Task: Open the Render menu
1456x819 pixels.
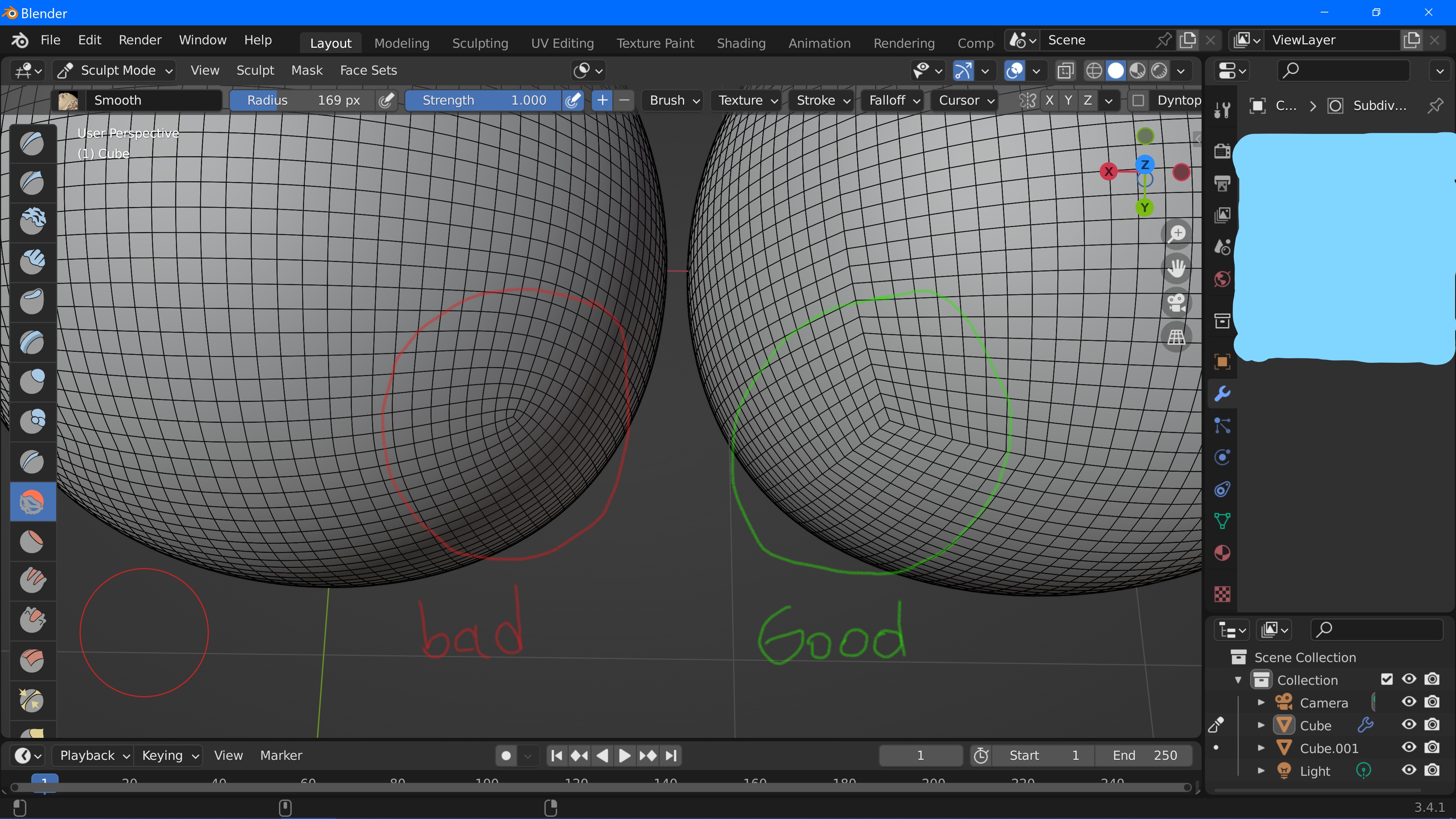Action: (x=140, y=40)
